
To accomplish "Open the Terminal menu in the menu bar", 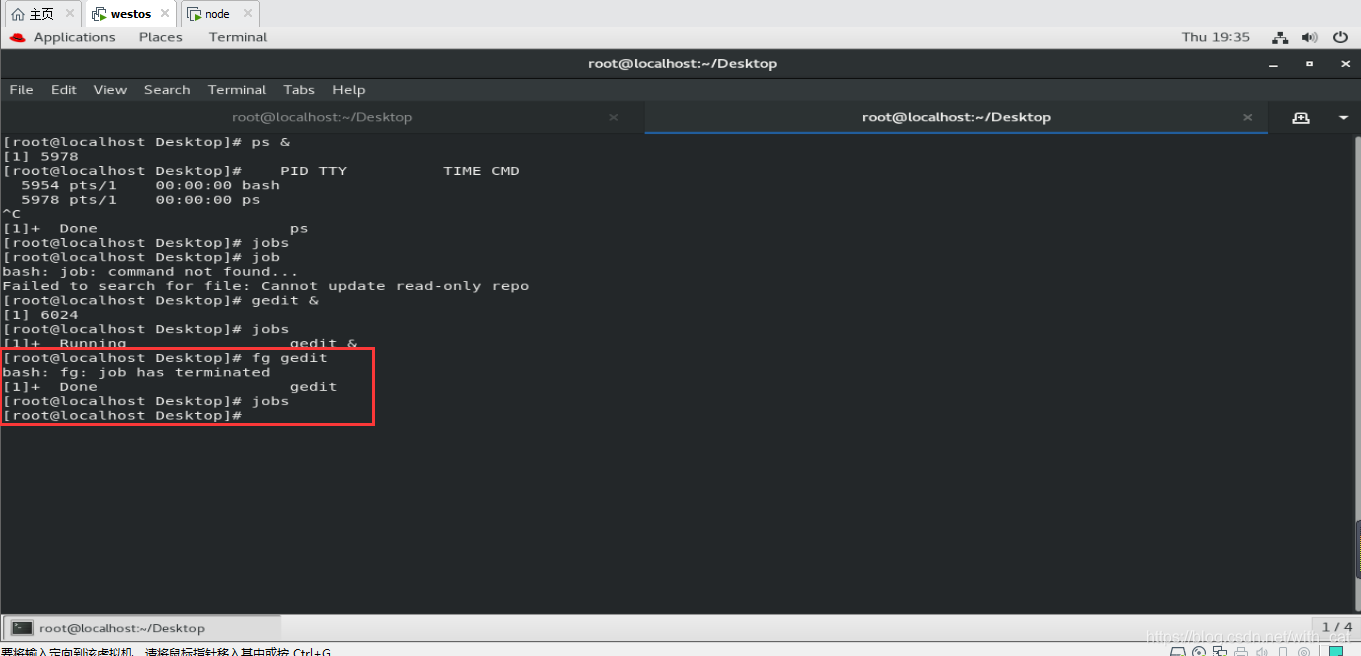I will click(x=237, y=89).
